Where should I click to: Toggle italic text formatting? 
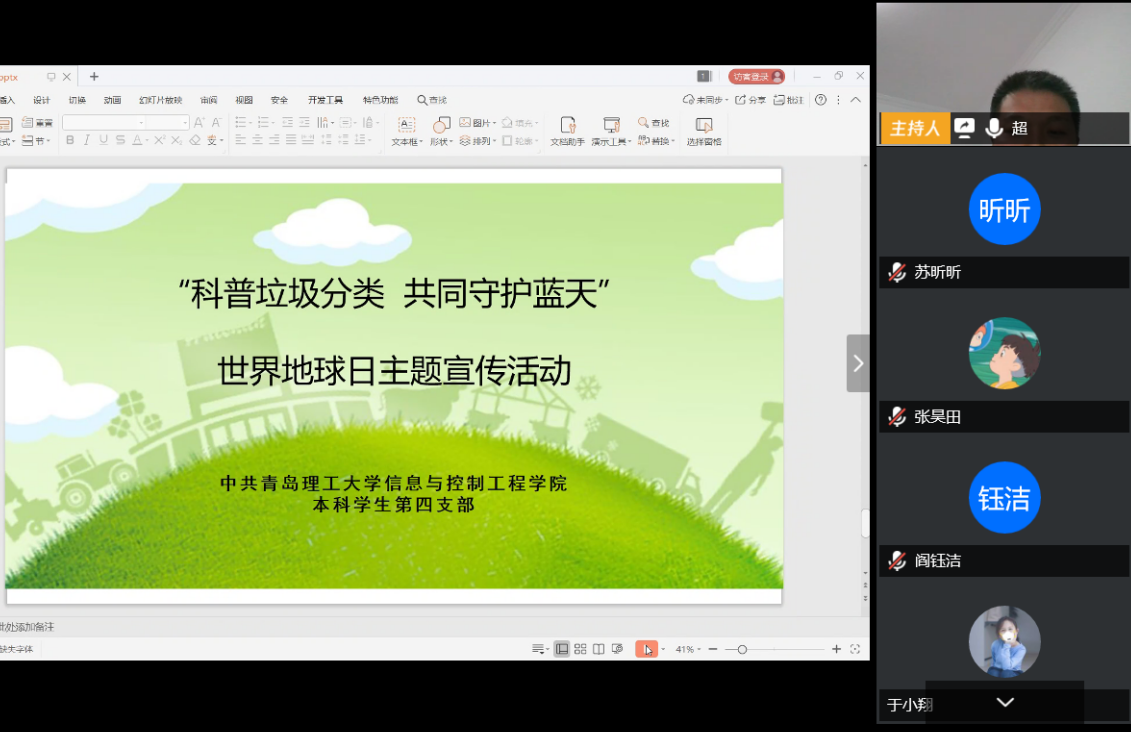(x=87, y=141)
